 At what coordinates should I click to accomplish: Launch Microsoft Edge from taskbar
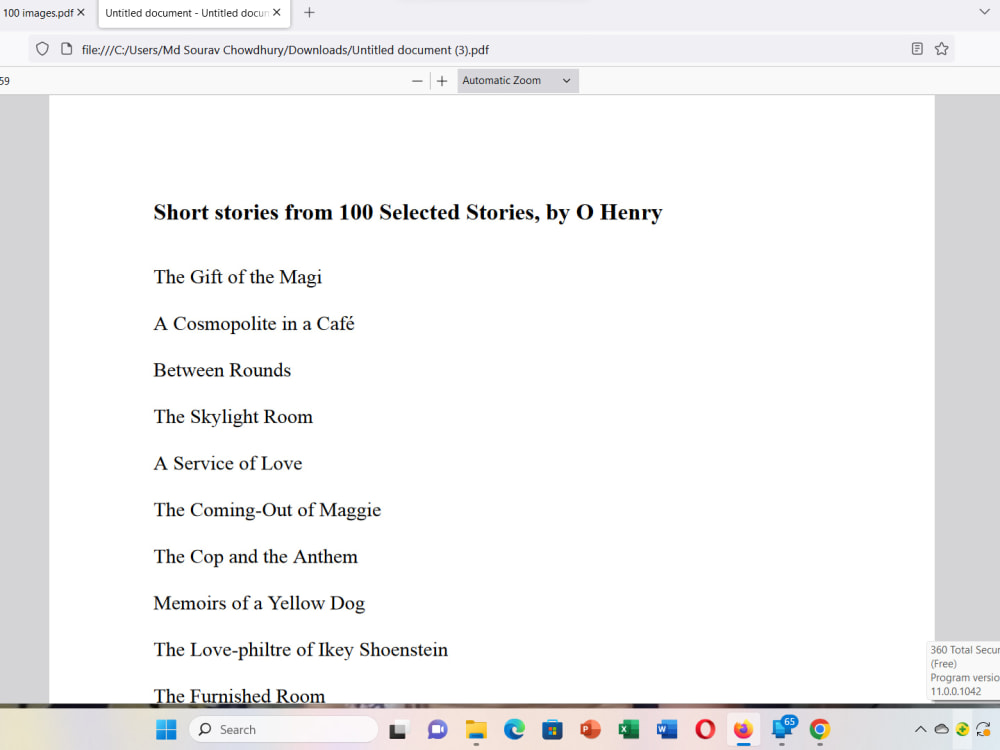(x=514, y=729)
